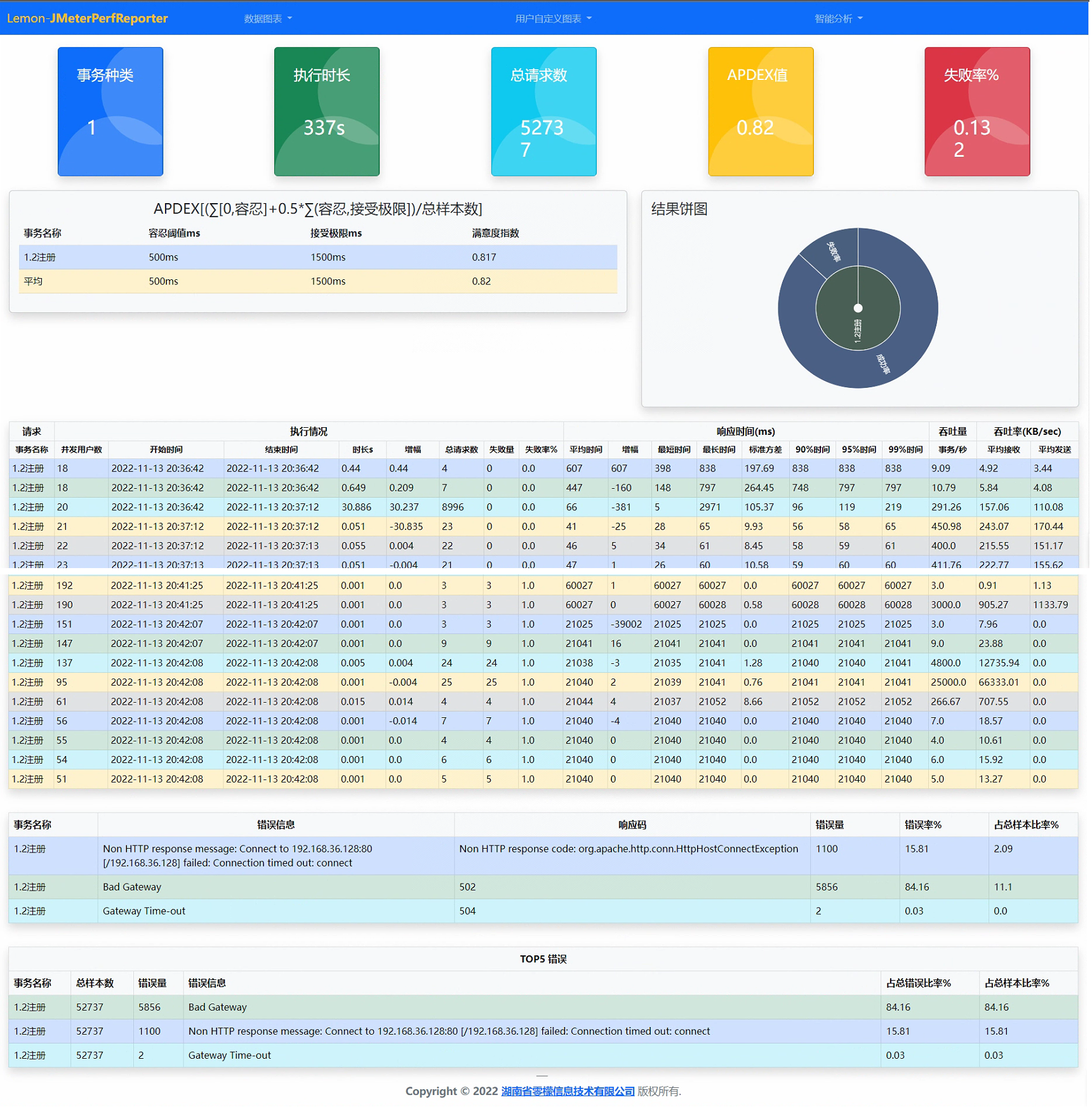
Task: Click the 并发用户数 column header
Action: [81, 449]
